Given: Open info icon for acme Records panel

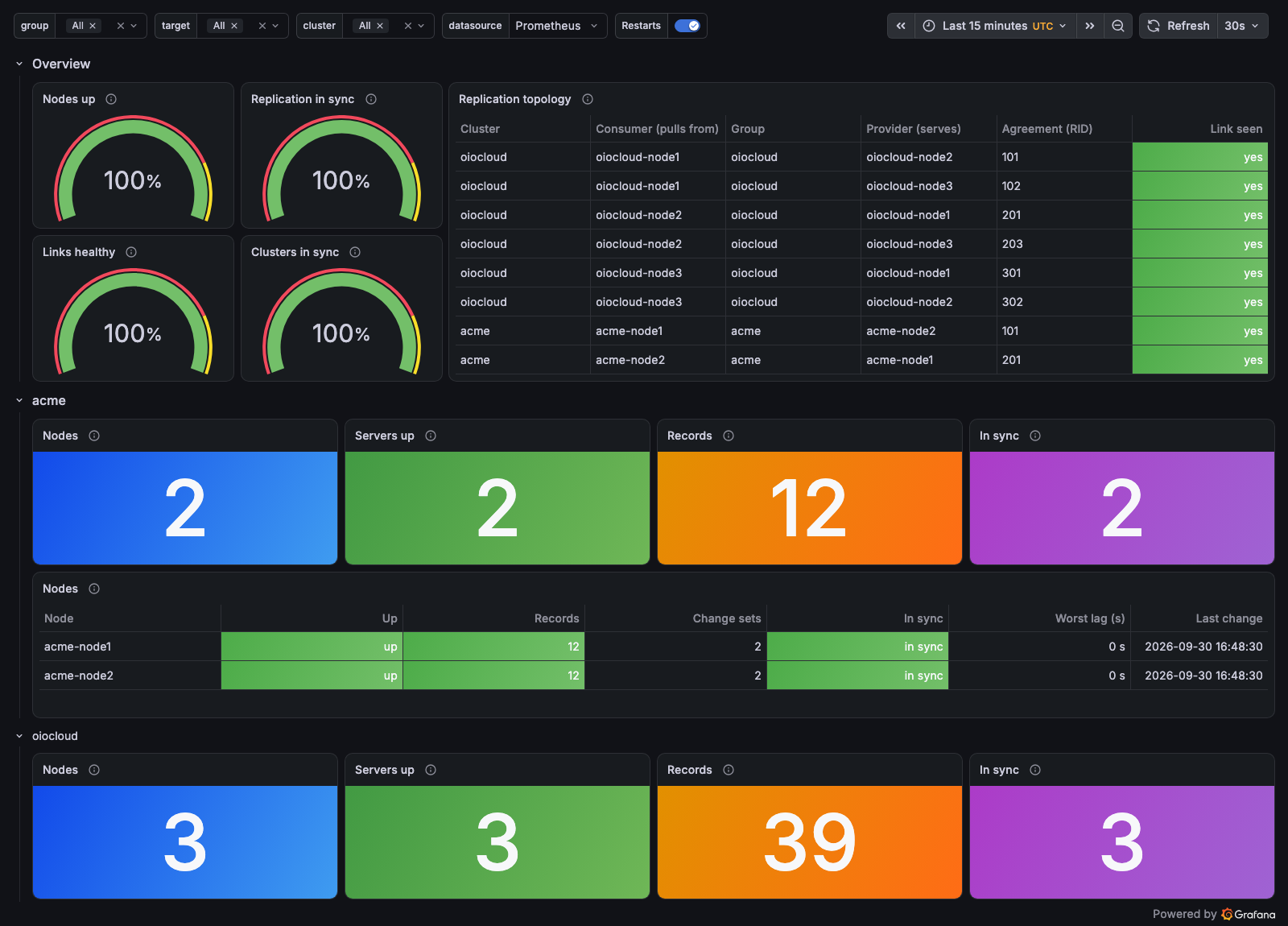Looking at the screenshot, I should tap(729, 436).
